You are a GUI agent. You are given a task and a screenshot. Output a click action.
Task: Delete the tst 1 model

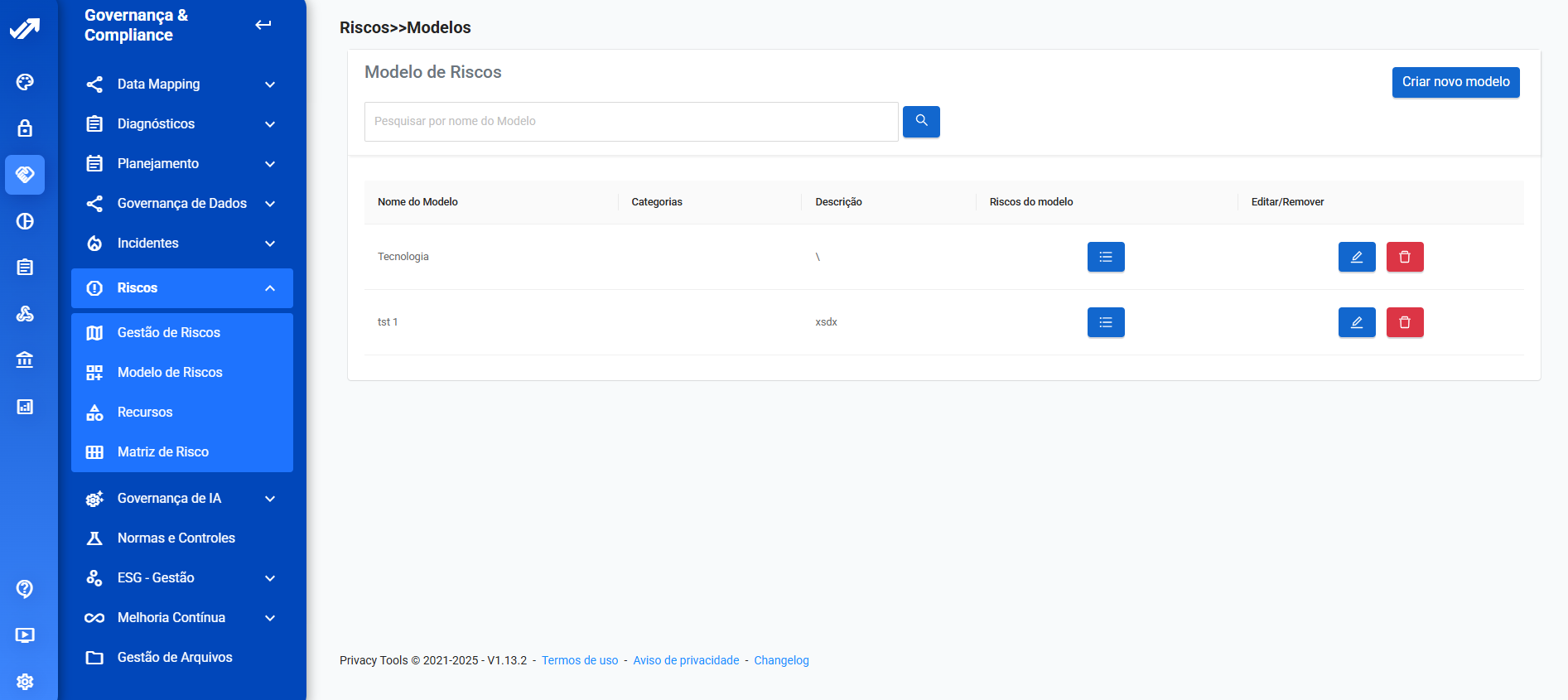[1404, 322]
